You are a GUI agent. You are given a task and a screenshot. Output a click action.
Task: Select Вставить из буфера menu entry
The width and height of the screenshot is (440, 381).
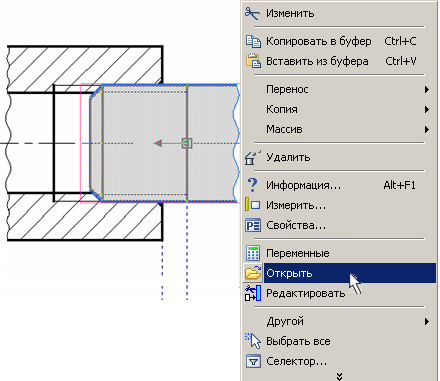click(317, 61)
